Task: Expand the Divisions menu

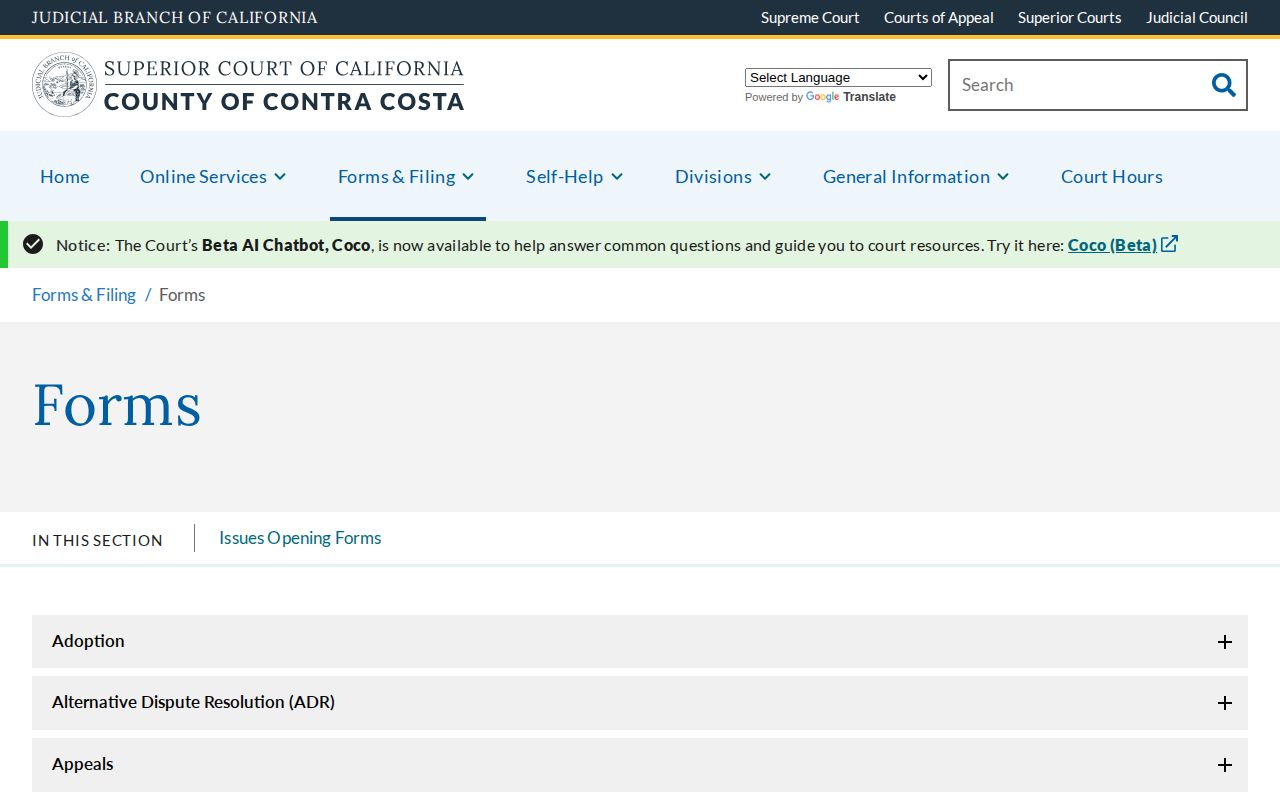Action: point(723,176)
